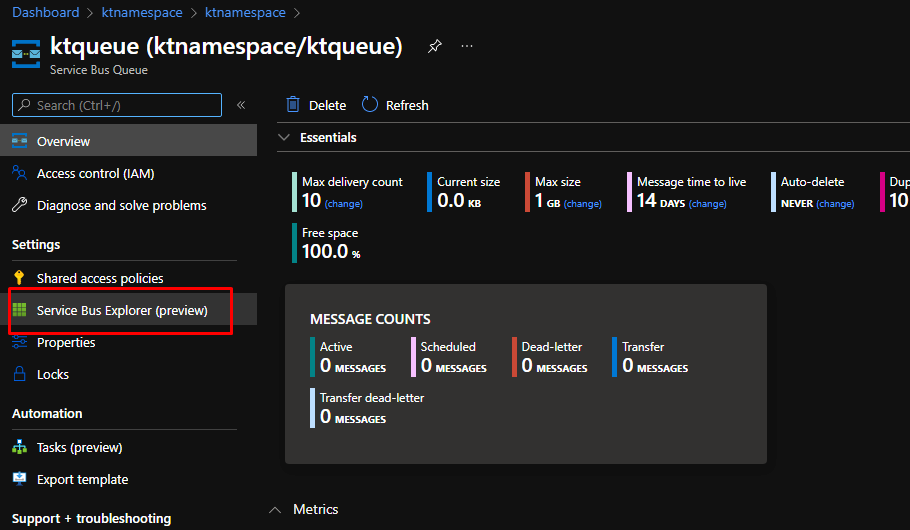Click the pin to dashboard icon

click(434, 47)
